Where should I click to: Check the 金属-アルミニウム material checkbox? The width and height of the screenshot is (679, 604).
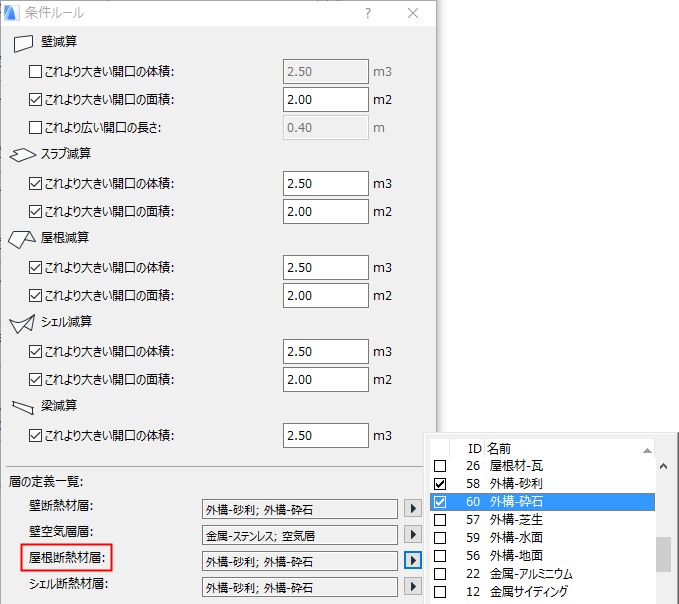440,574
